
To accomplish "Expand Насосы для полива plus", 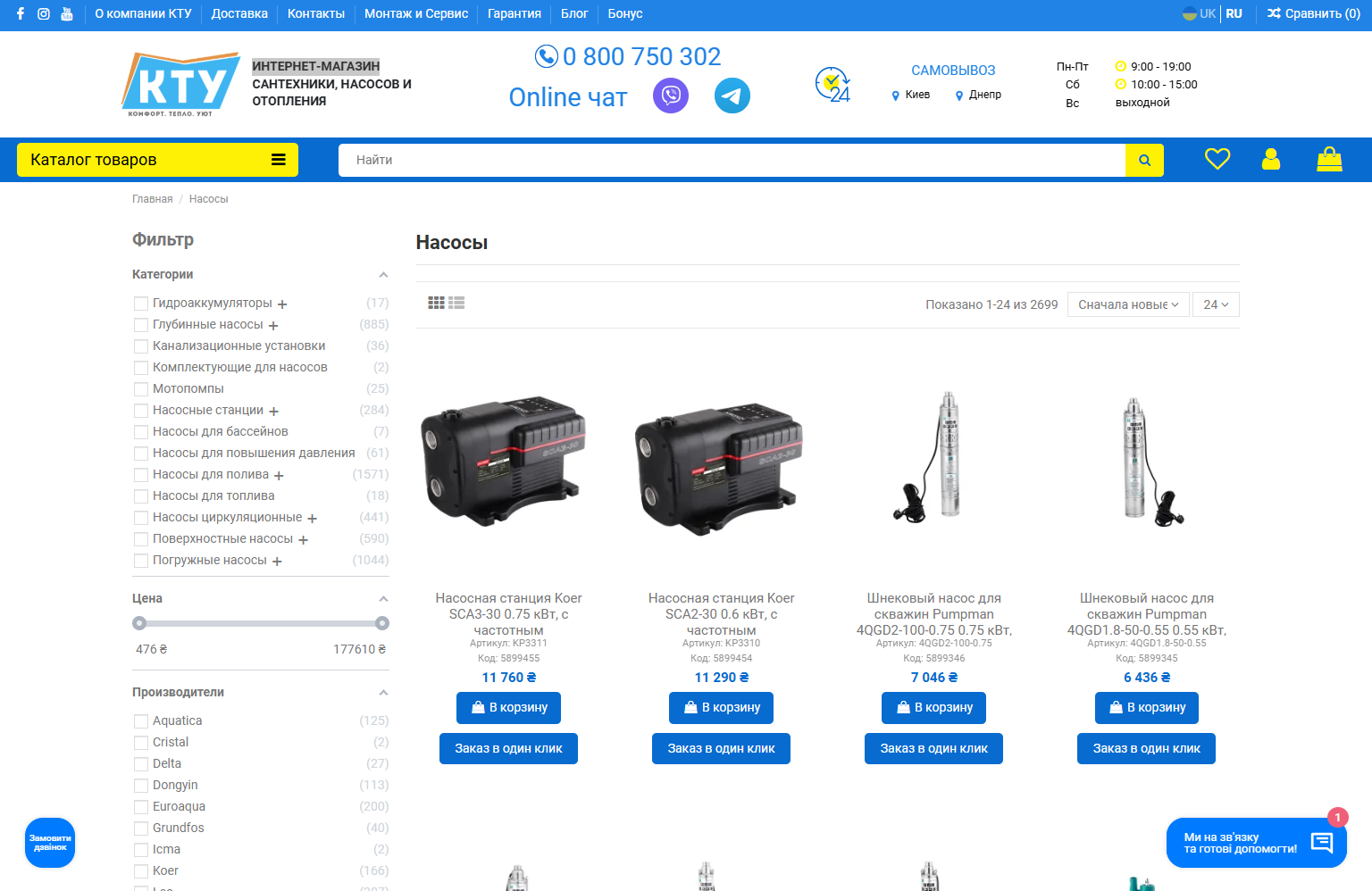I will (x=279, y=476).
